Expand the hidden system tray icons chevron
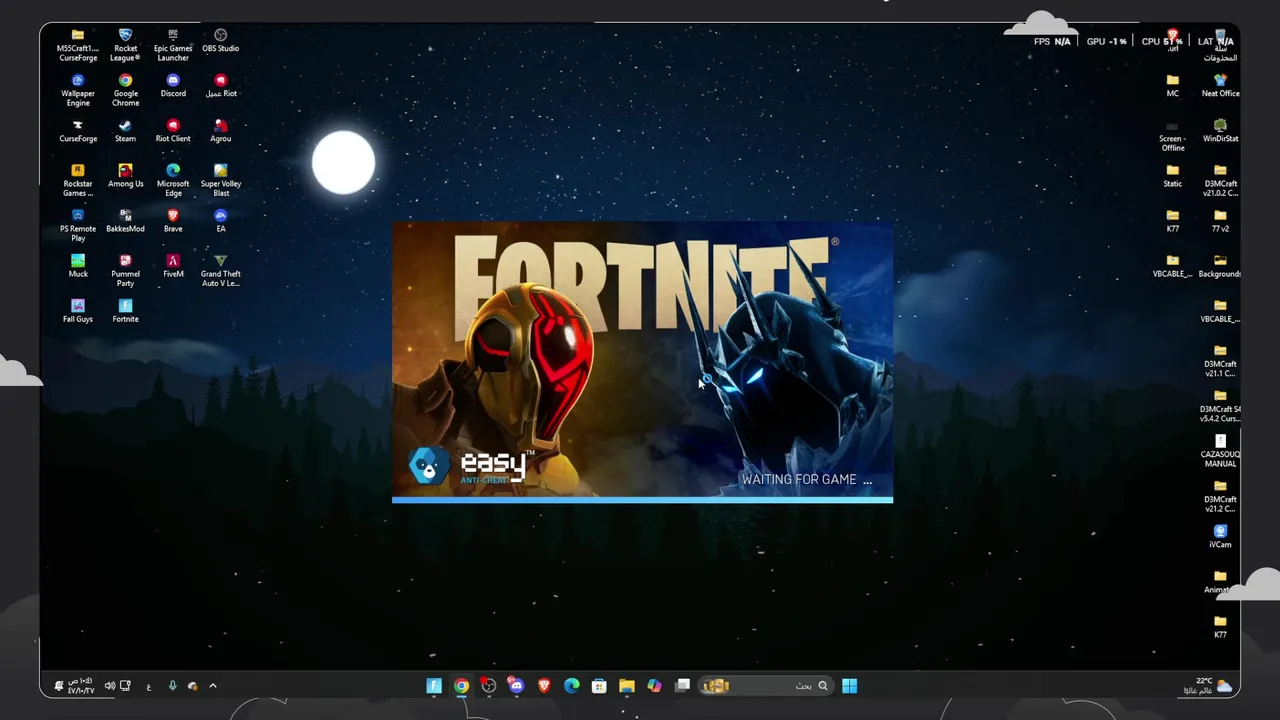 click(x=212, y=686)
